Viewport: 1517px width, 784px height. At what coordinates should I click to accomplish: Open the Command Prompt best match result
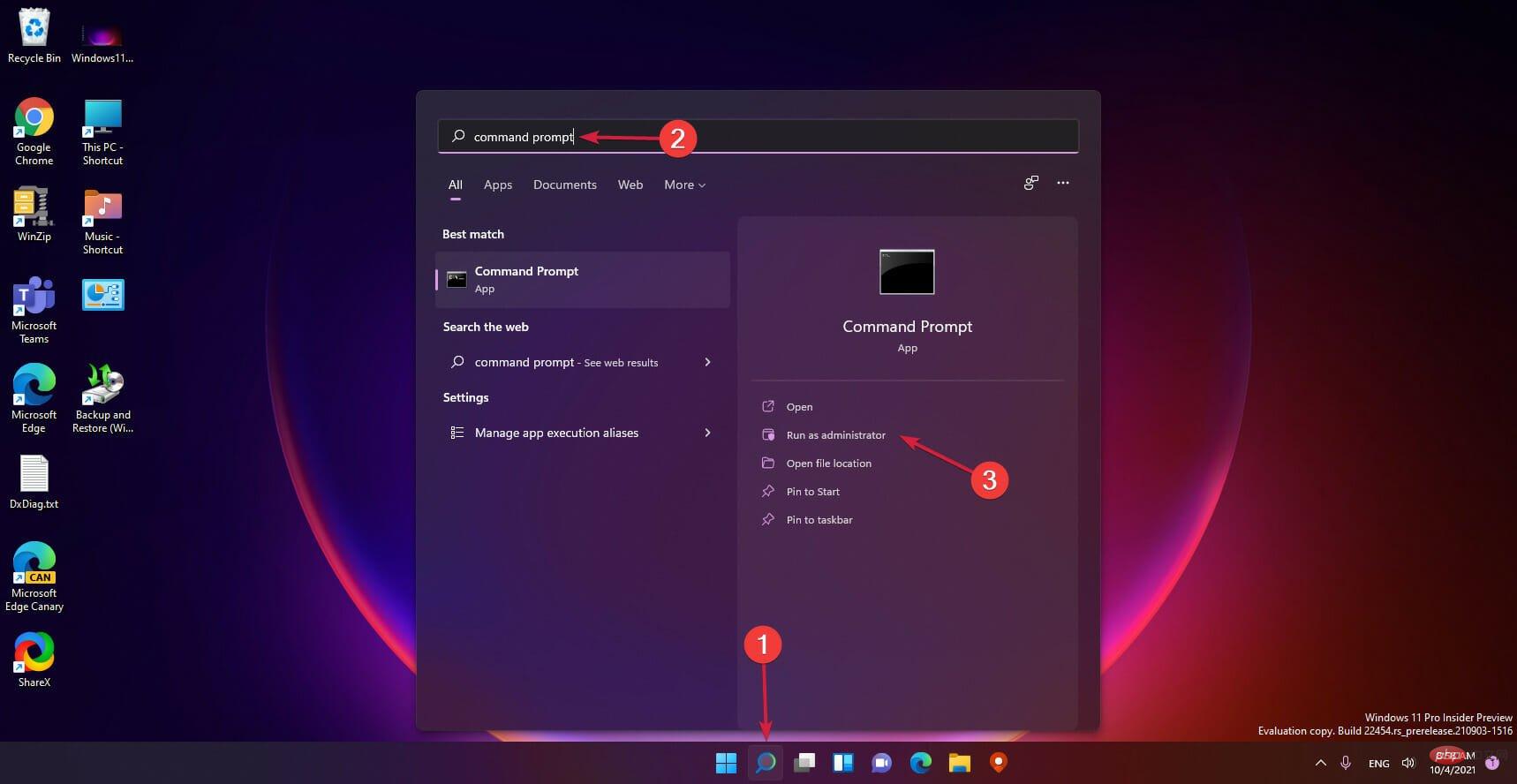click(583, 280)
